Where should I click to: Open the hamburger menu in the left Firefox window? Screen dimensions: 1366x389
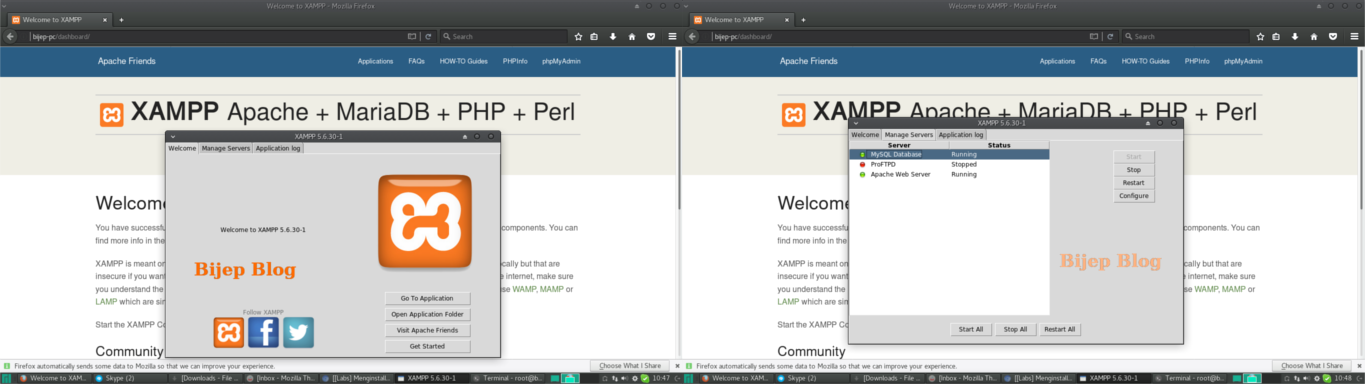(672, 36)
